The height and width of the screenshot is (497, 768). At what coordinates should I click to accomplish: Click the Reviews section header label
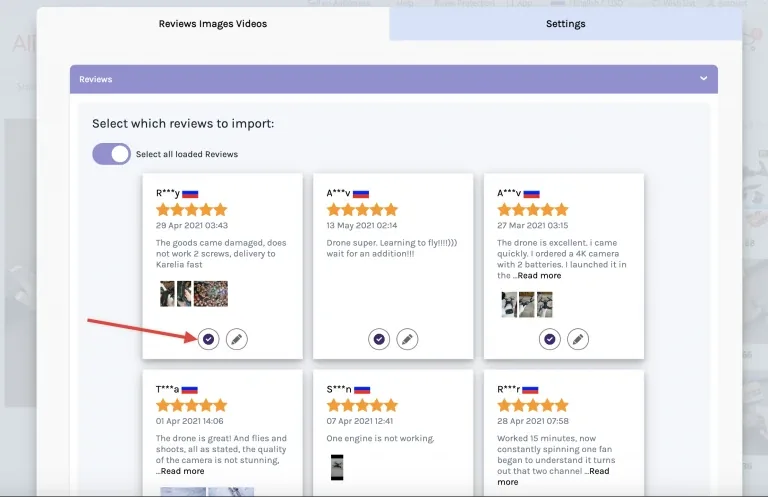pyautogui.click(x=96, y=79)
